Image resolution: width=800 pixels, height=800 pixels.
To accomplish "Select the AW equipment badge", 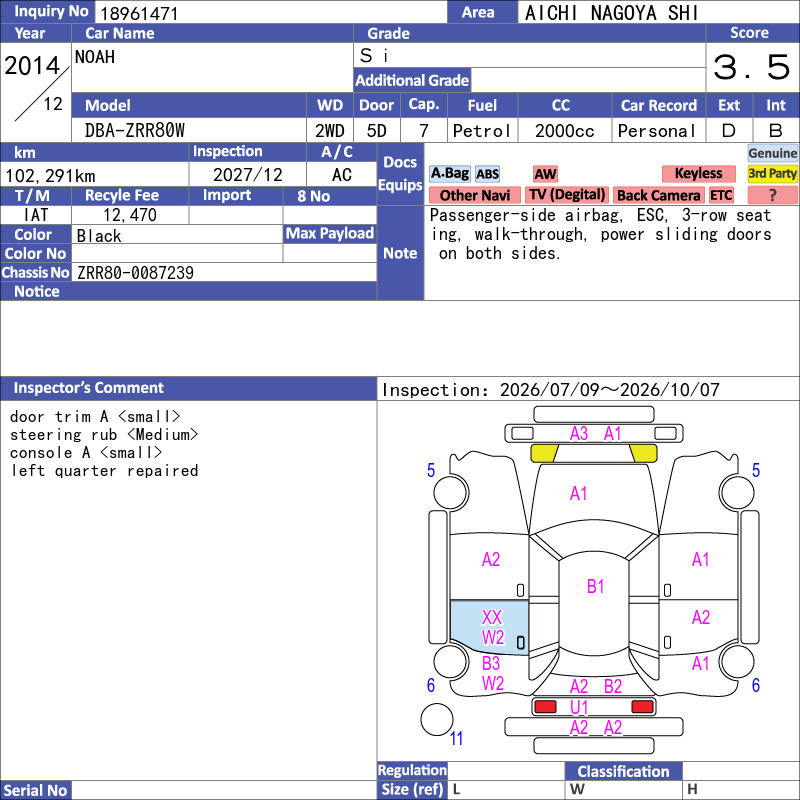I will 545,174.
